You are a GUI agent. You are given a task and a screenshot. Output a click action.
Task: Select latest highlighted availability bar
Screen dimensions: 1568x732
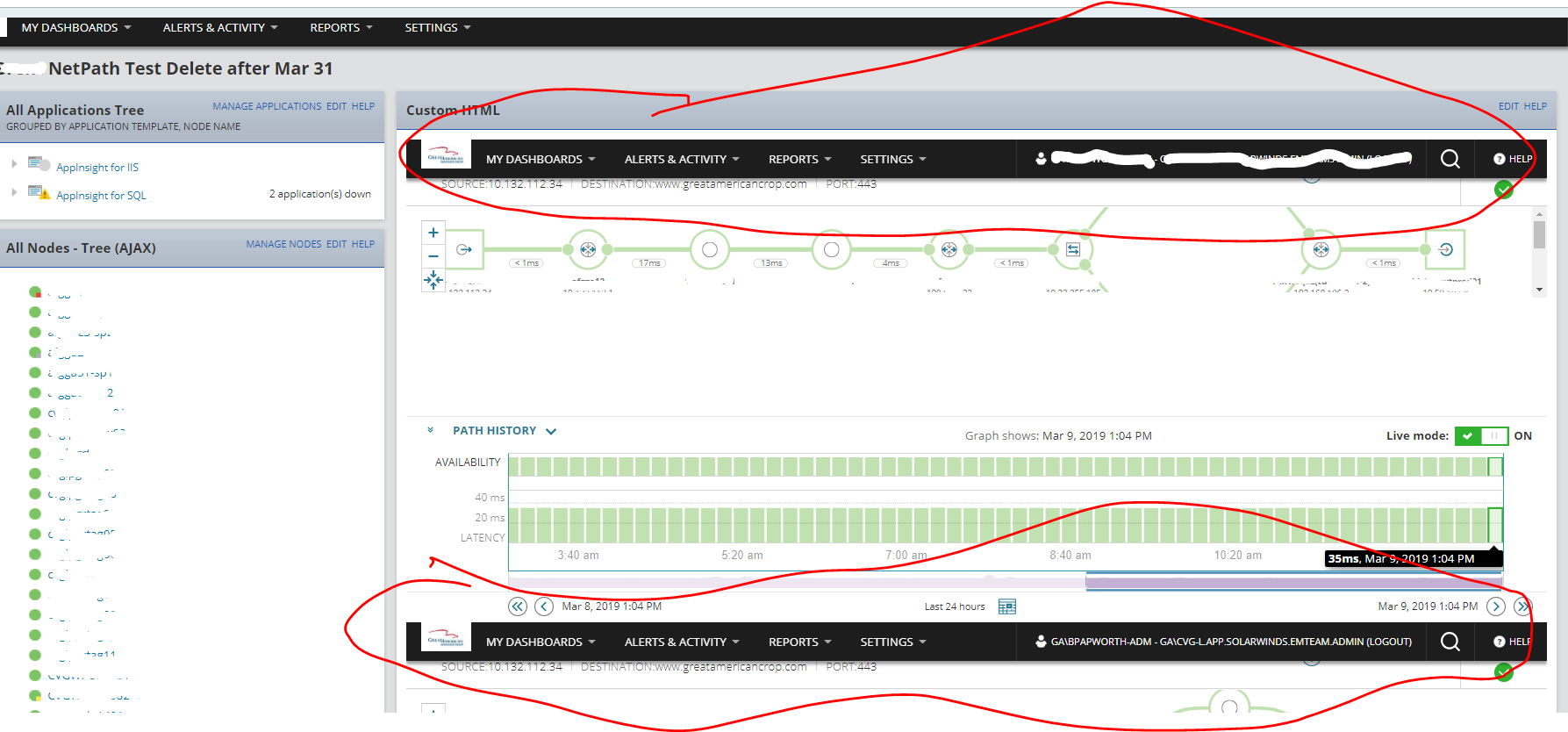pos(1495,466)
